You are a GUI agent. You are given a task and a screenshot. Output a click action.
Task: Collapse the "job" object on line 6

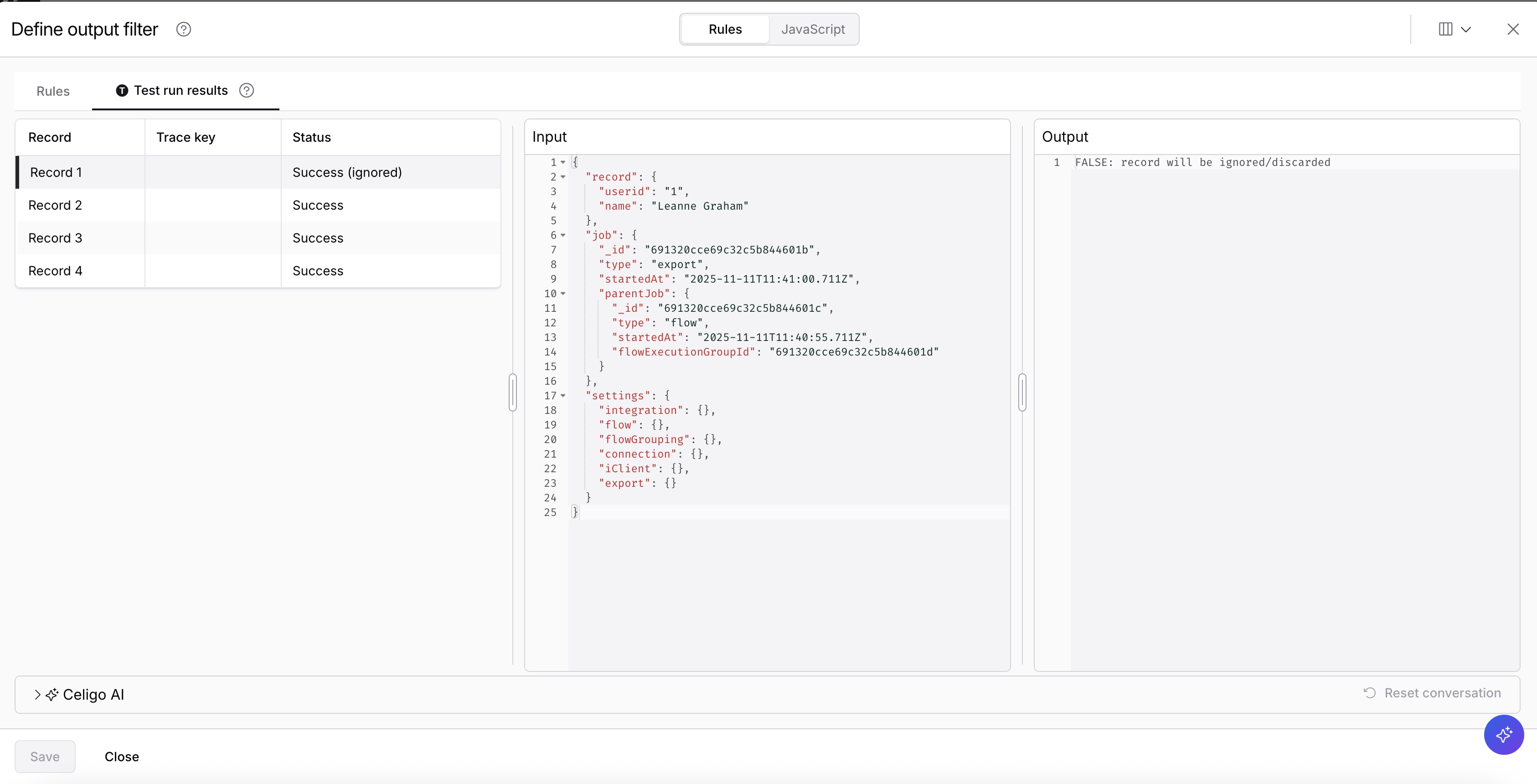pyautogui.click(x=562, y=235)
